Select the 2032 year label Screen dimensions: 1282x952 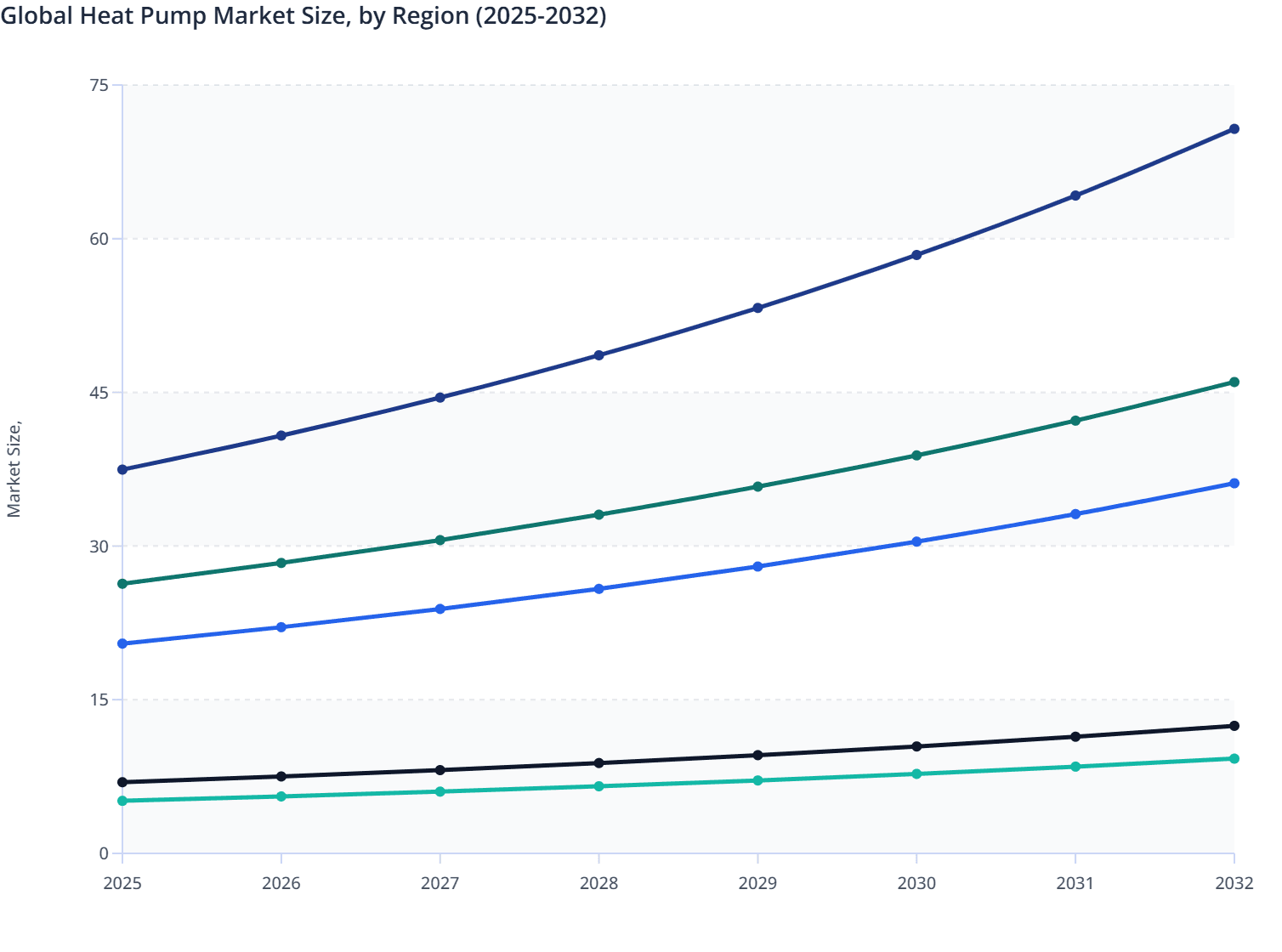pos(1234,885)
